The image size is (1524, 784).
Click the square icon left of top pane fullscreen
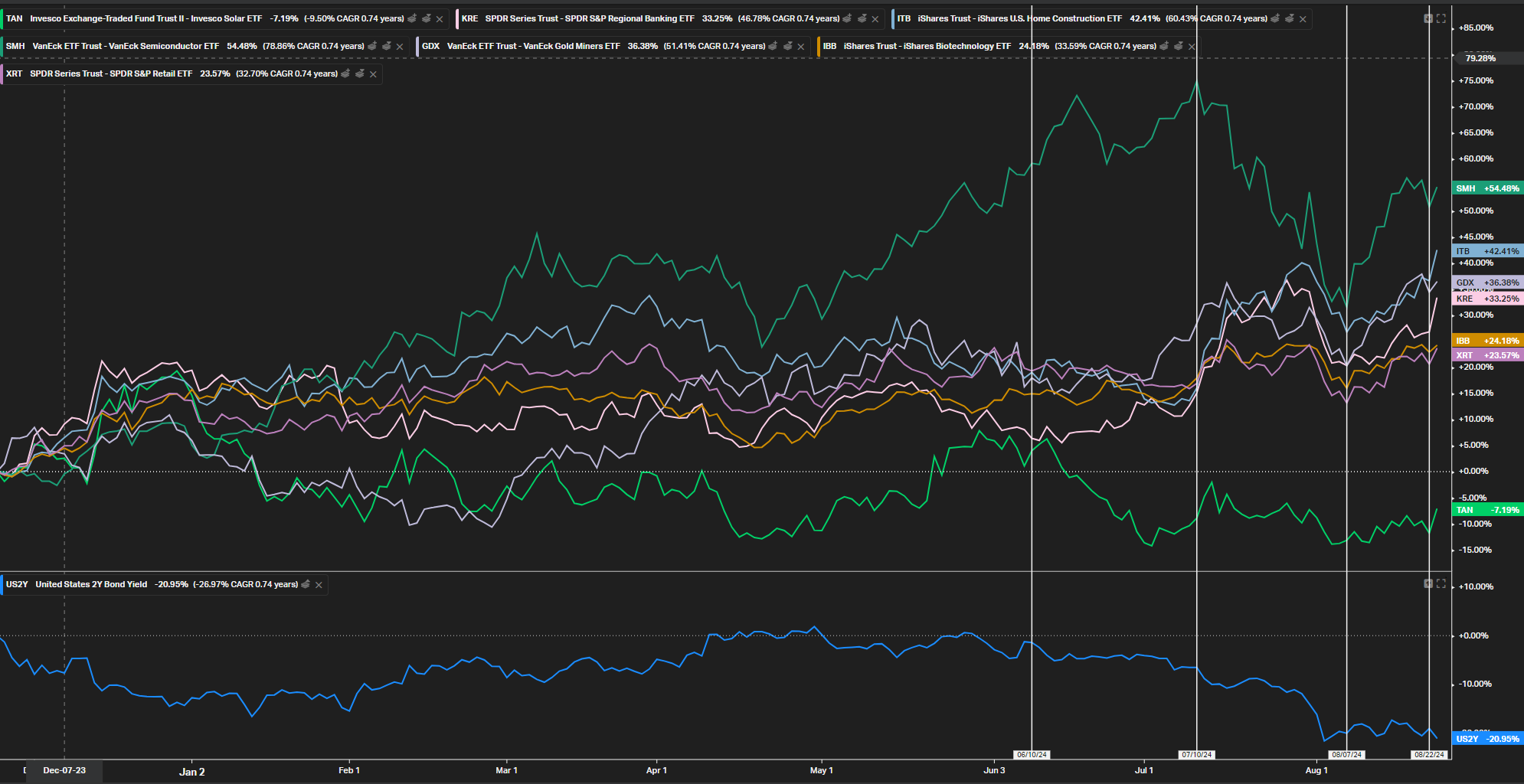point(1428,18)
